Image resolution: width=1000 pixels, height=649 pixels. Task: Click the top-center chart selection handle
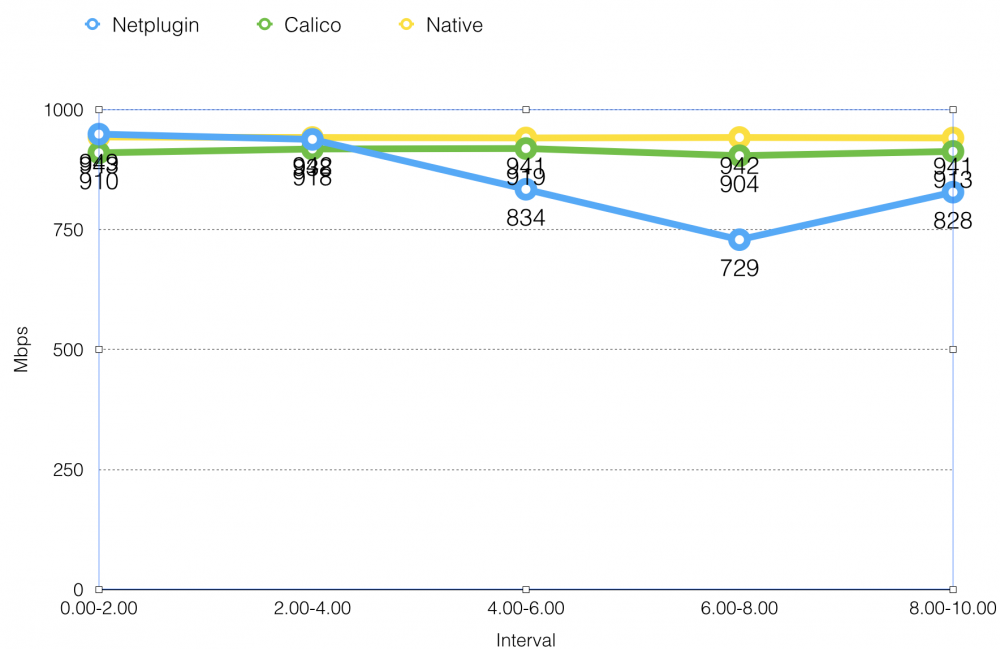click(x=526, y=109)
